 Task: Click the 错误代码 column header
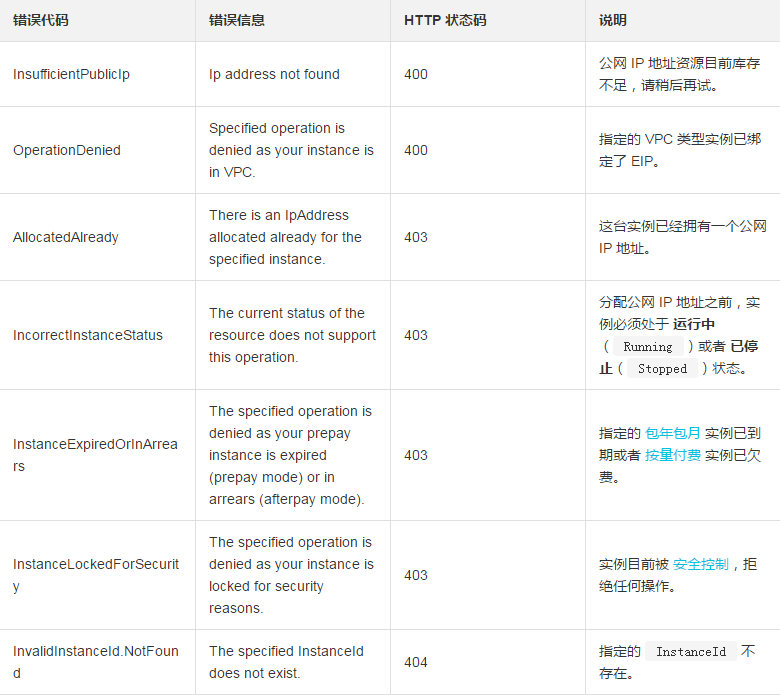tap(41, 20)
